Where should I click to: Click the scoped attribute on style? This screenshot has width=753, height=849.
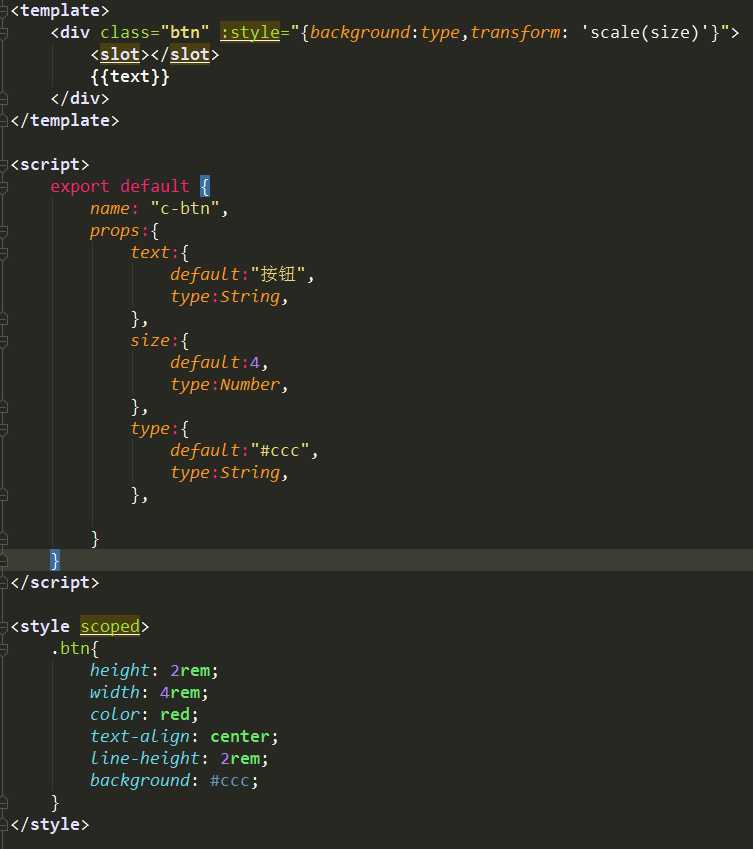click(110, 626)
